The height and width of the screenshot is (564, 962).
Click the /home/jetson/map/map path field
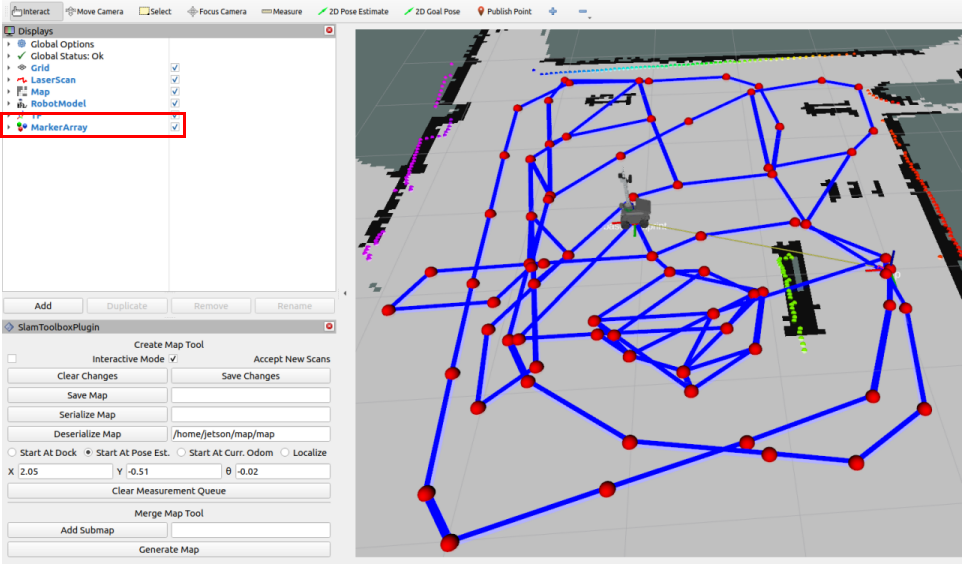click(x=250, y=434)
